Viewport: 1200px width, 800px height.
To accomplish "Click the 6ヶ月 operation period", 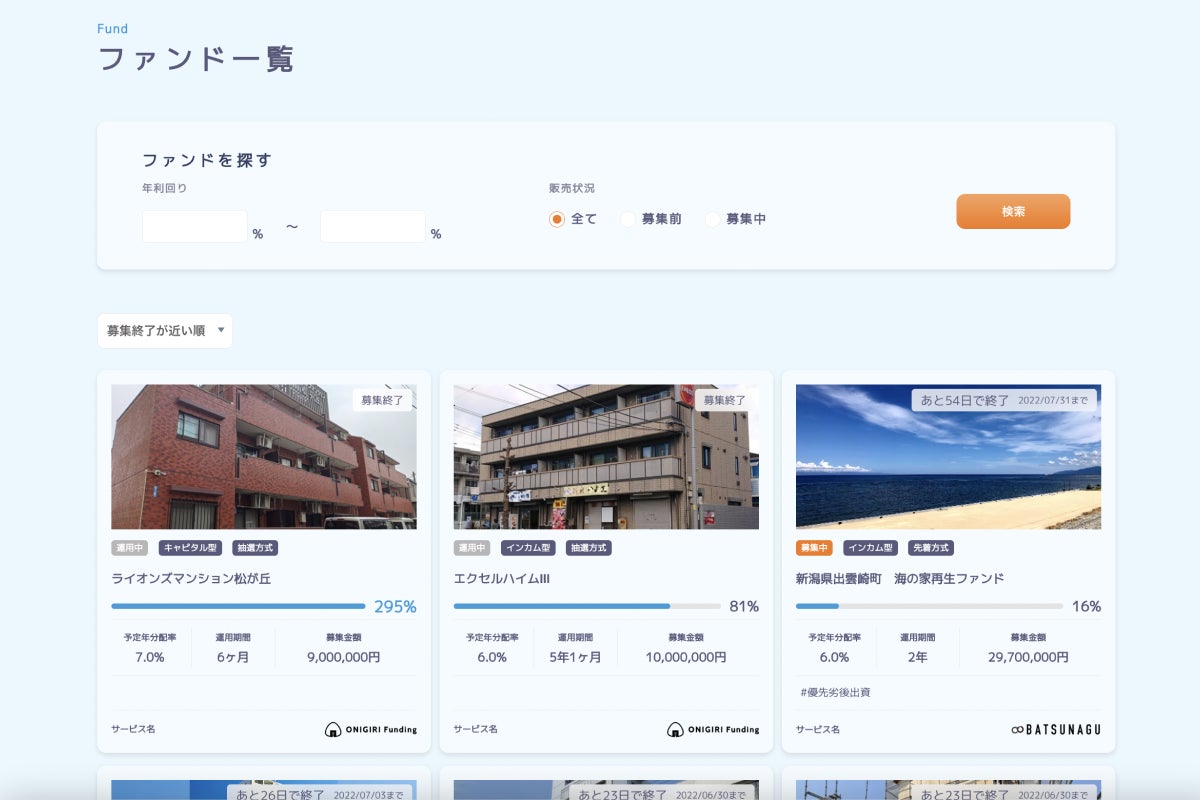I will tap(233, 657).
